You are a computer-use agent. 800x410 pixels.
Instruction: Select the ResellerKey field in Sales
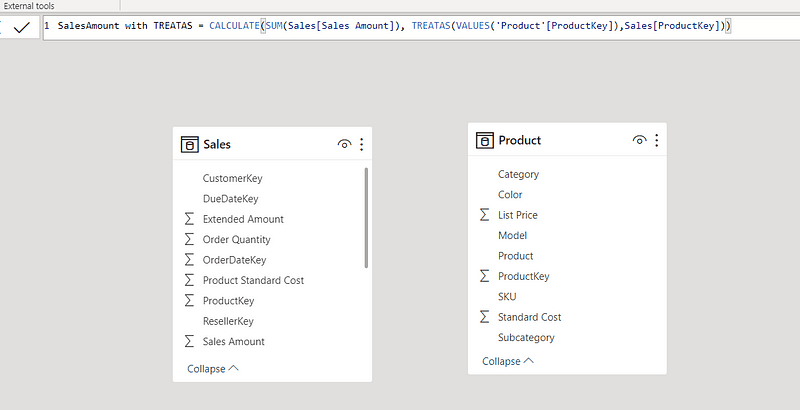tap(228, 321)
